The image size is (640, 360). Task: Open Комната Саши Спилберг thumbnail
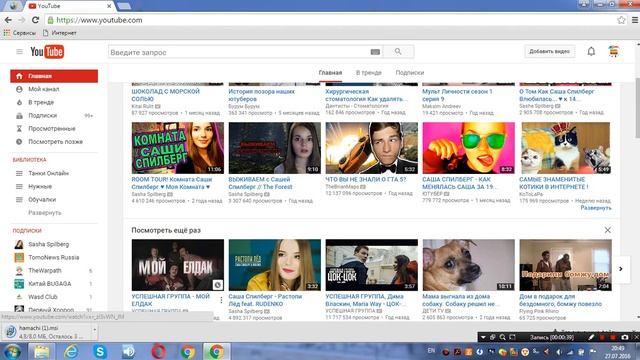pyautogui.click(x=178, y=148)
